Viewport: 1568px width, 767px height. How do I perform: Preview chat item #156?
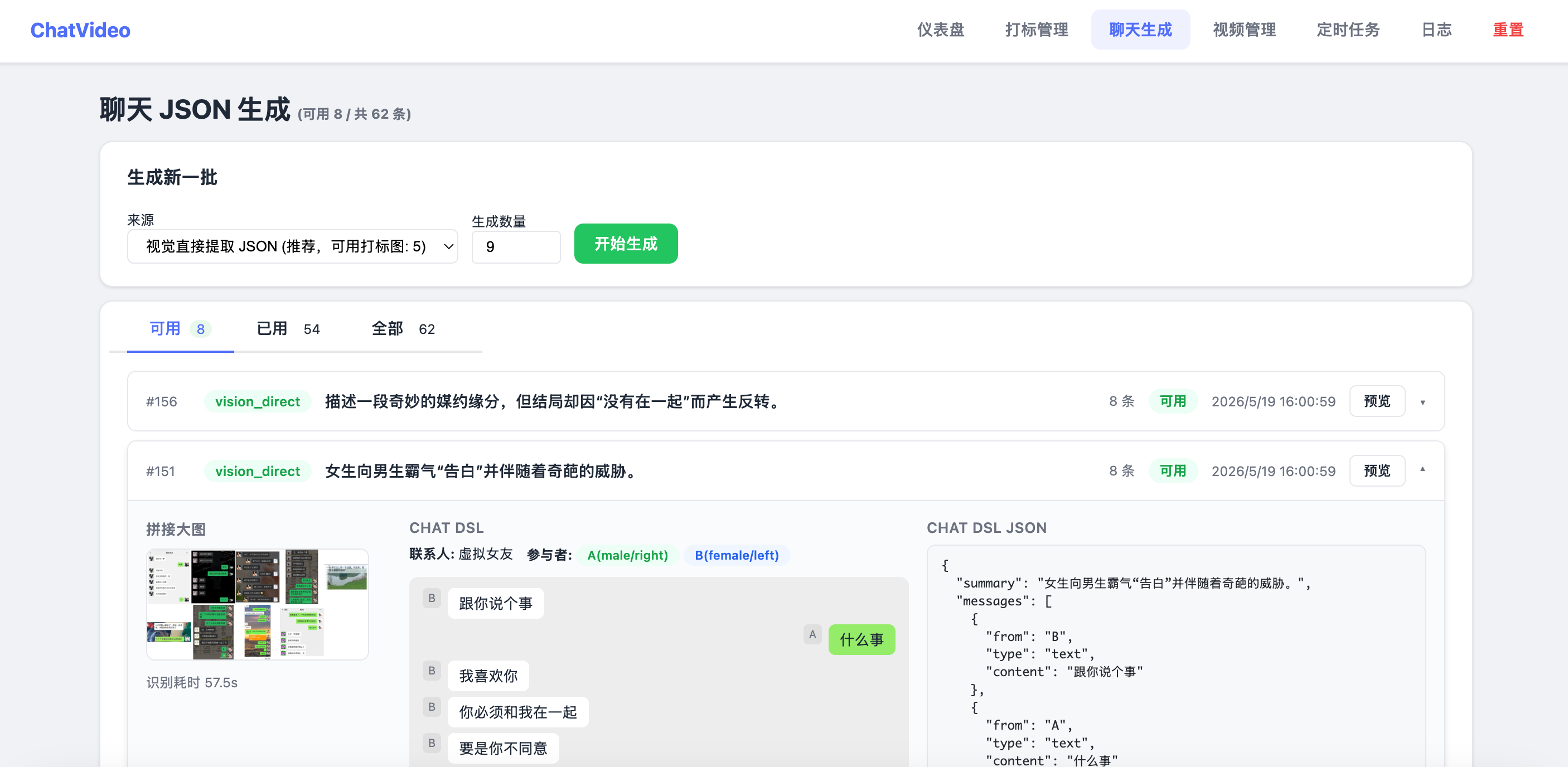(x=1377, y=401)
